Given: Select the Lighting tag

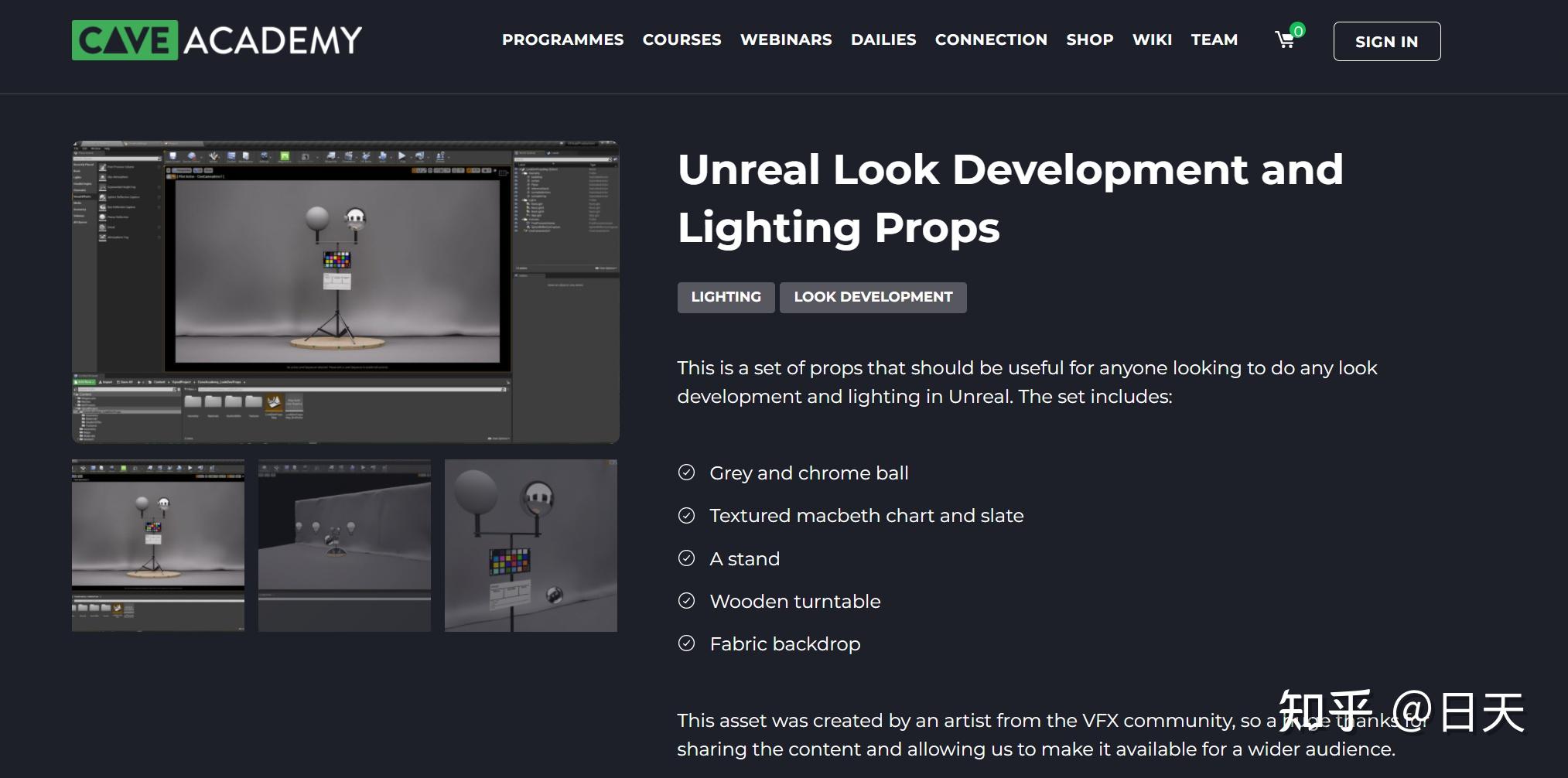Looking at the screenshot, I should (726, 297).
